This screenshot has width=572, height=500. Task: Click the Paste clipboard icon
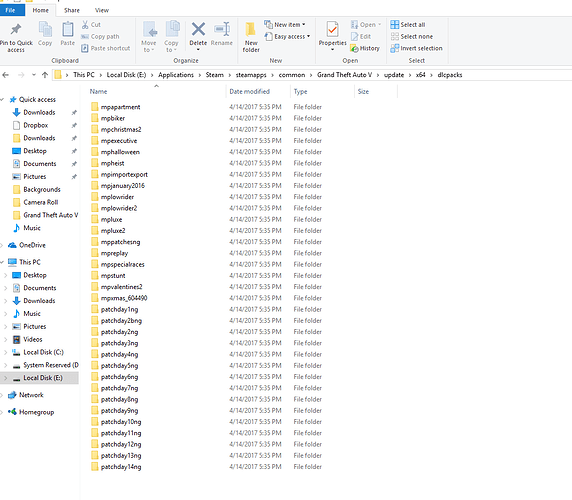click(x=67, y=29)
